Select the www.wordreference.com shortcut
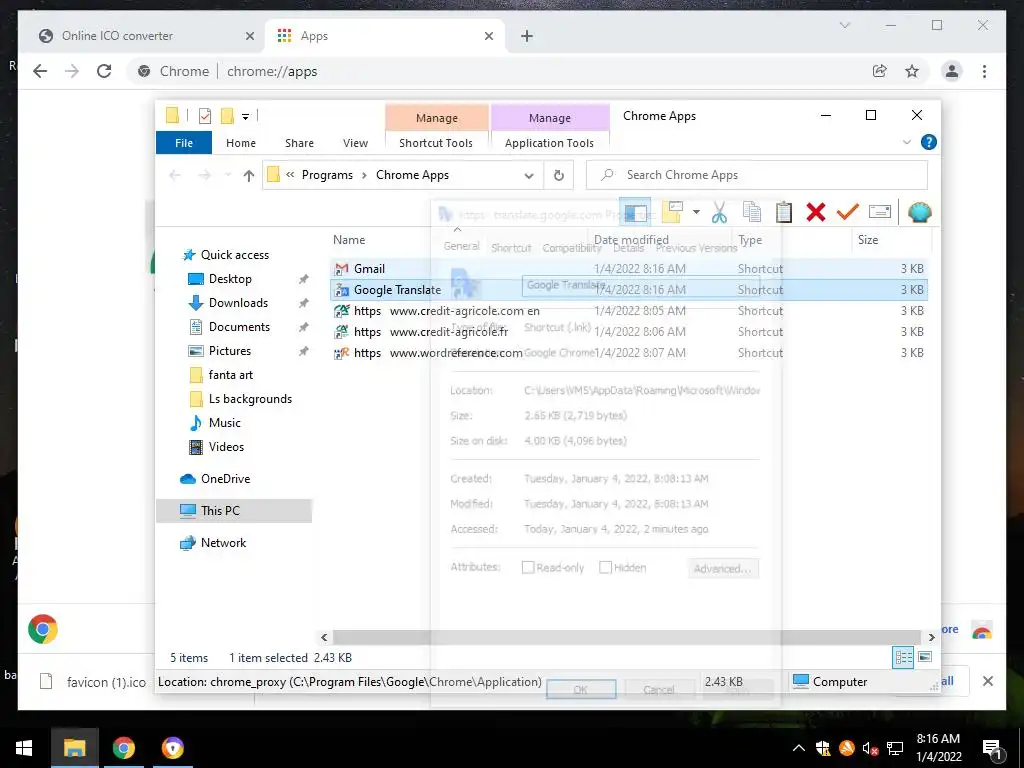1024x768 pixels. pyautogui.click(x=628, y=353)
